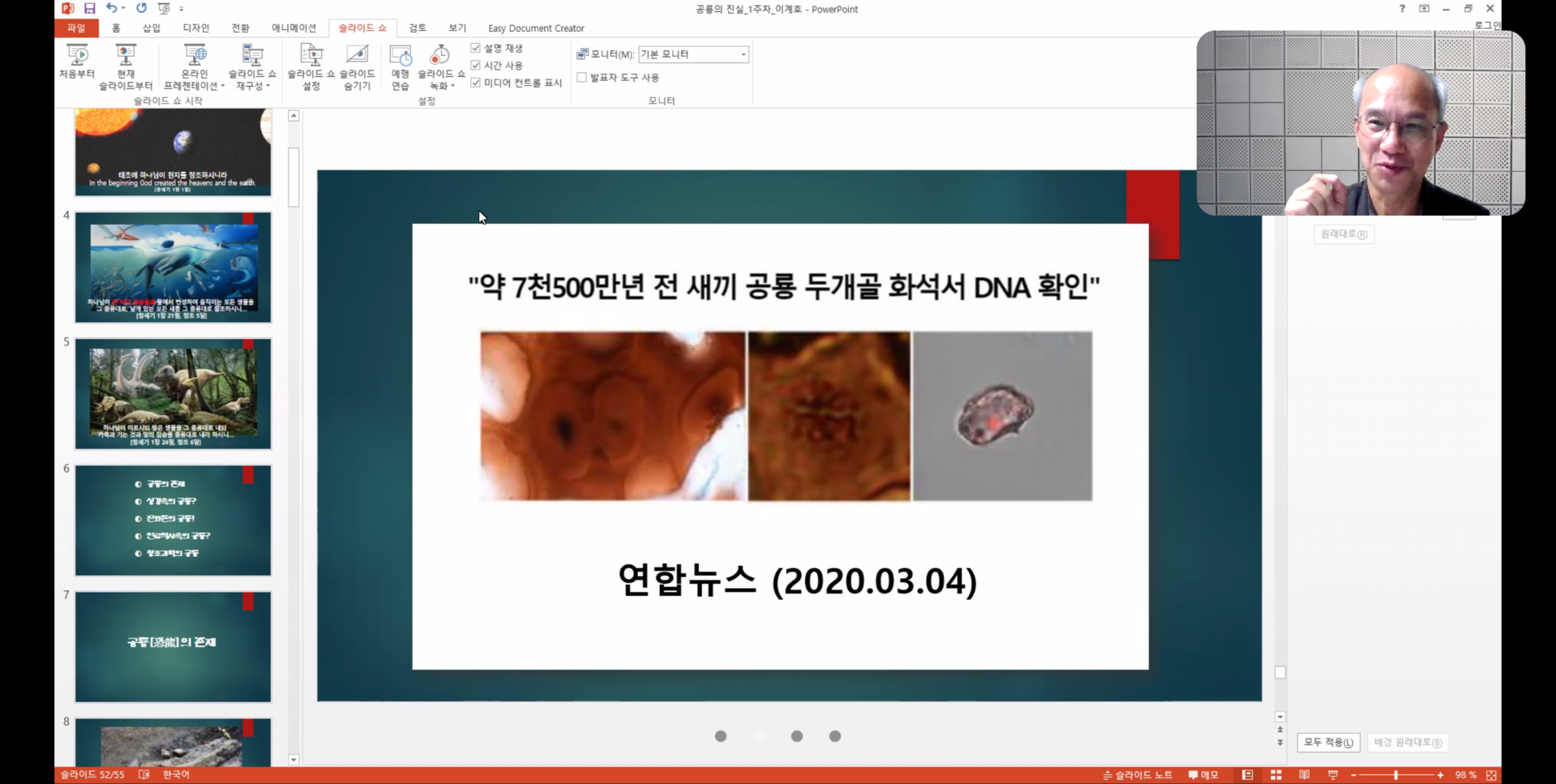Open online presentation (온라인 프레젠테이션) option
Viewport: 1556px width, 784px height.
pyautogui.click(x=195, y=67)
